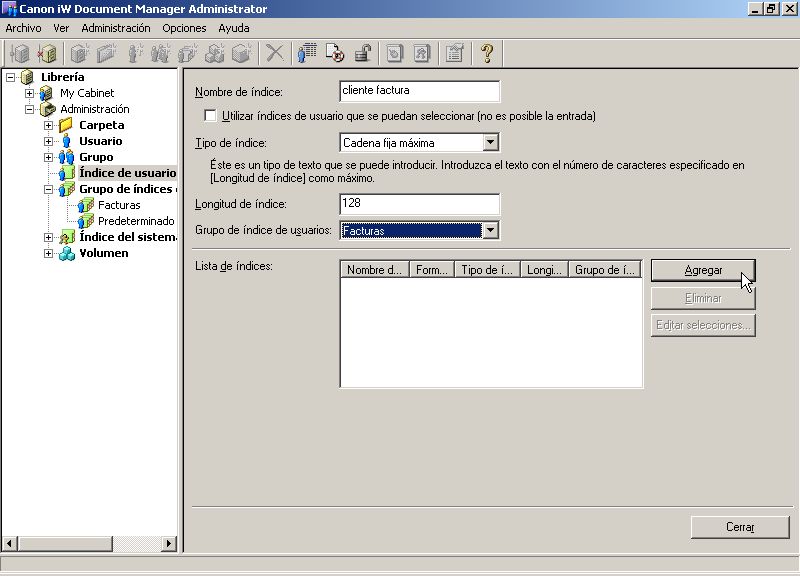Click the Longitud de índice field
The height and width of the screenshot is (576, 800).
[419, 204]
